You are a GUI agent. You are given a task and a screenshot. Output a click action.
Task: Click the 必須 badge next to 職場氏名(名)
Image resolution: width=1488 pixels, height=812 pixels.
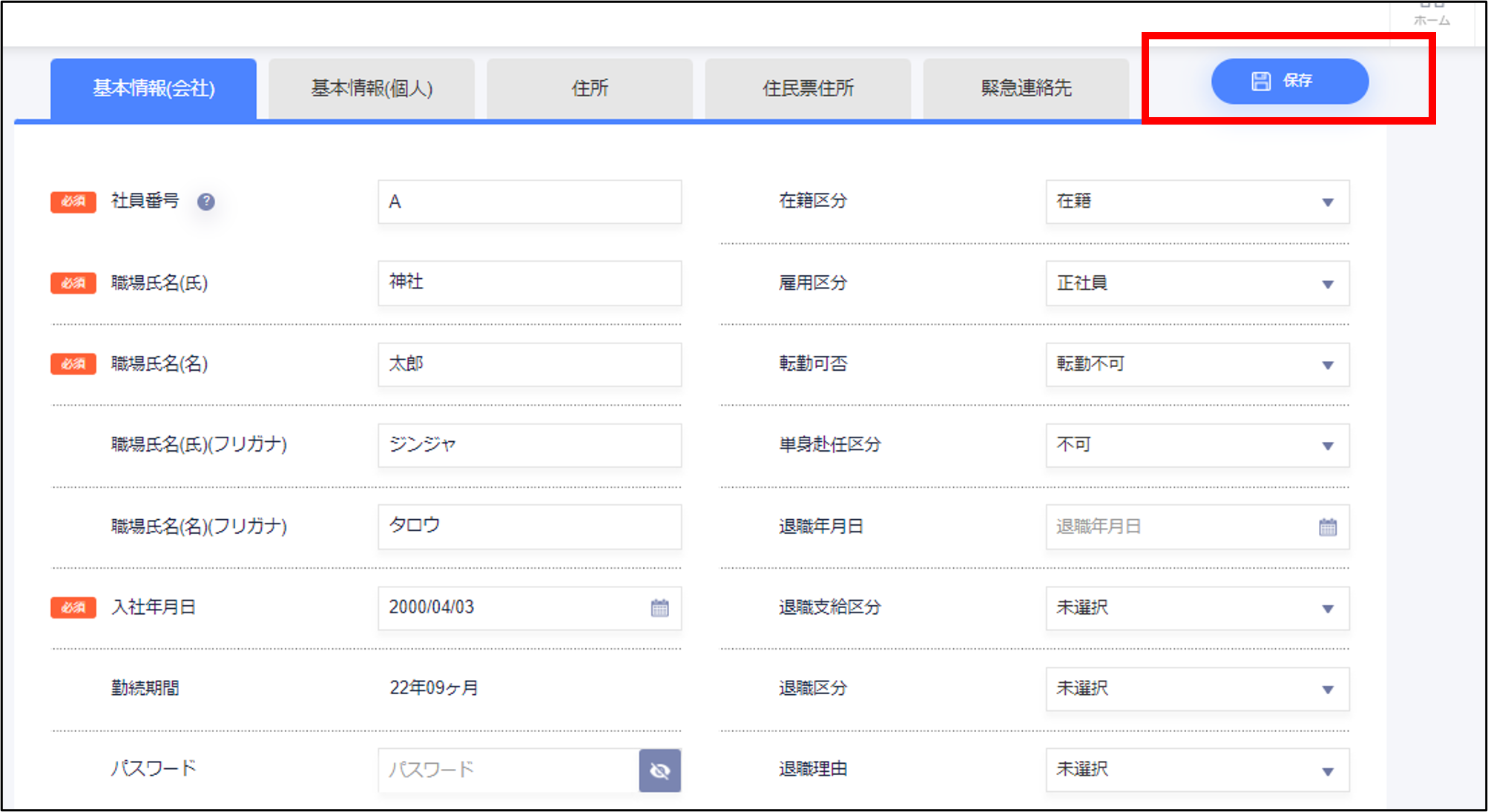[73, 364]
